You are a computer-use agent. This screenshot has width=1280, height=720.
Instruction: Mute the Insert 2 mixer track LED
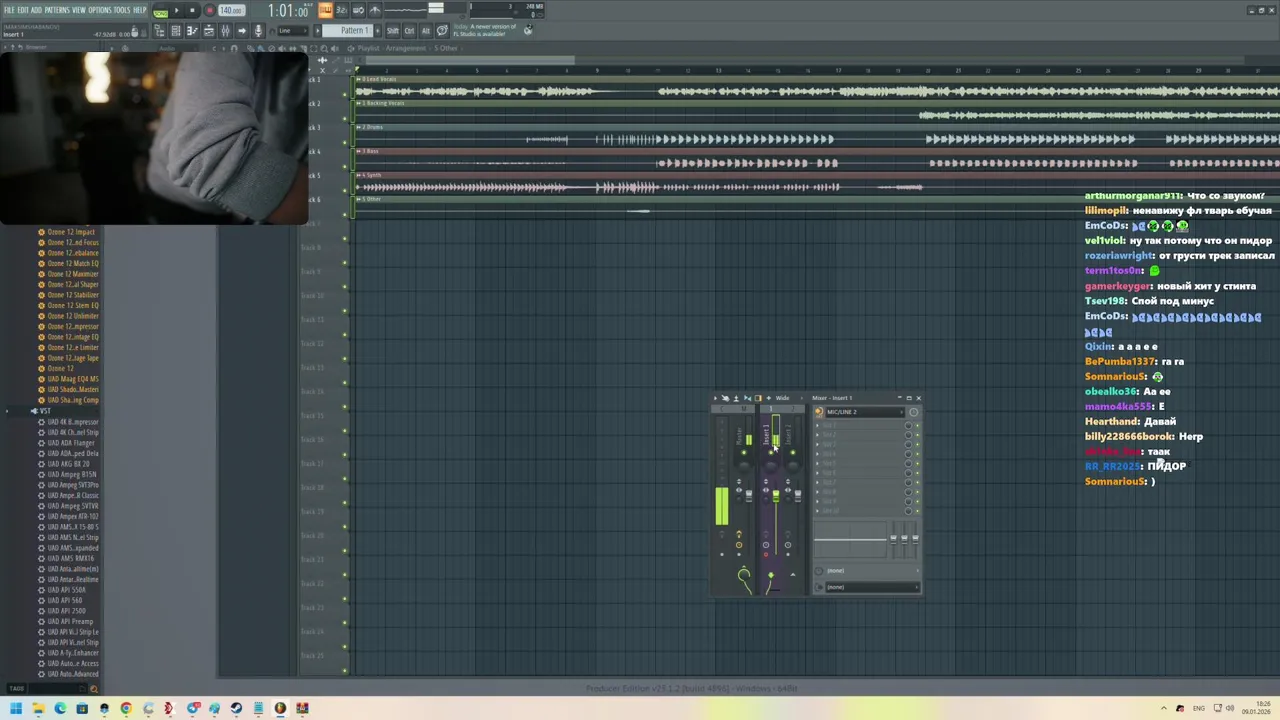tap(793, 452)
